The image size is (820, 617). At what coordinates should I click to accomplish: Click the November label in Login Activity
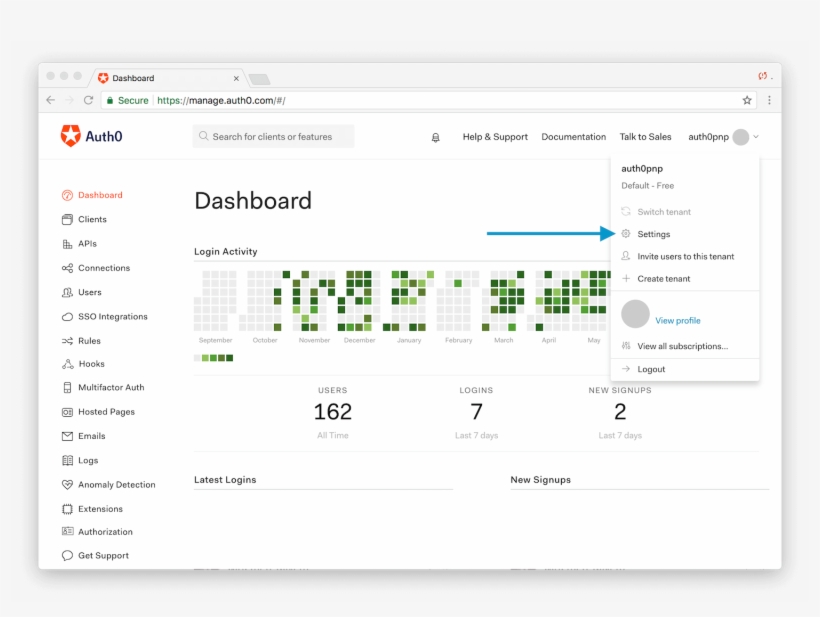pyautogui.click(x=314, y=340)
